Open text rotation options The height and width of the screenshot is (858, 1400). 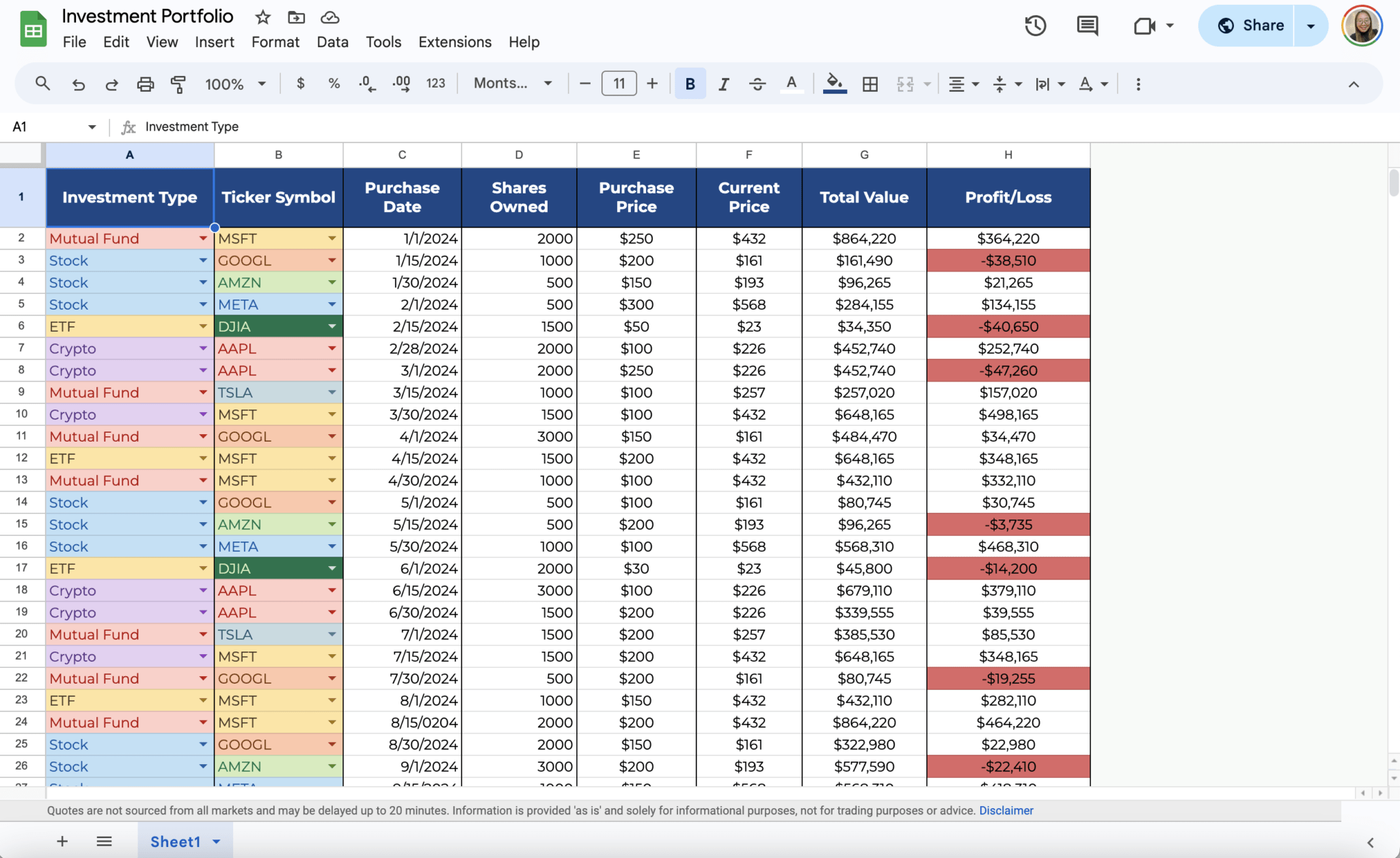(x=1093, y=84)
